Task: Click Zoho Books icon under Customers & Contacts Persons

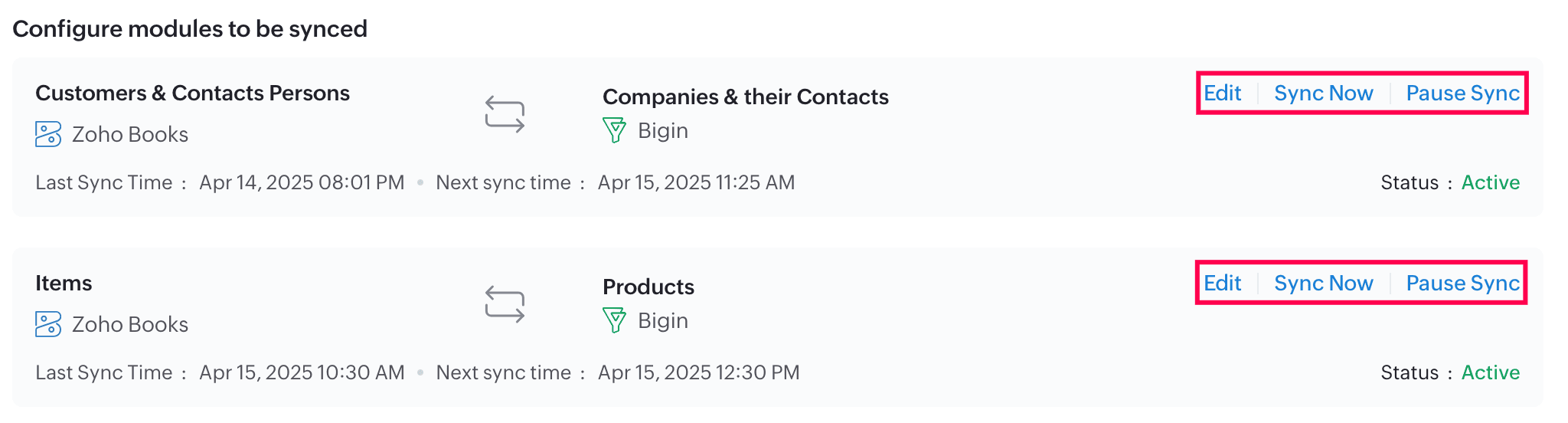Action: [x=48, y=134]
